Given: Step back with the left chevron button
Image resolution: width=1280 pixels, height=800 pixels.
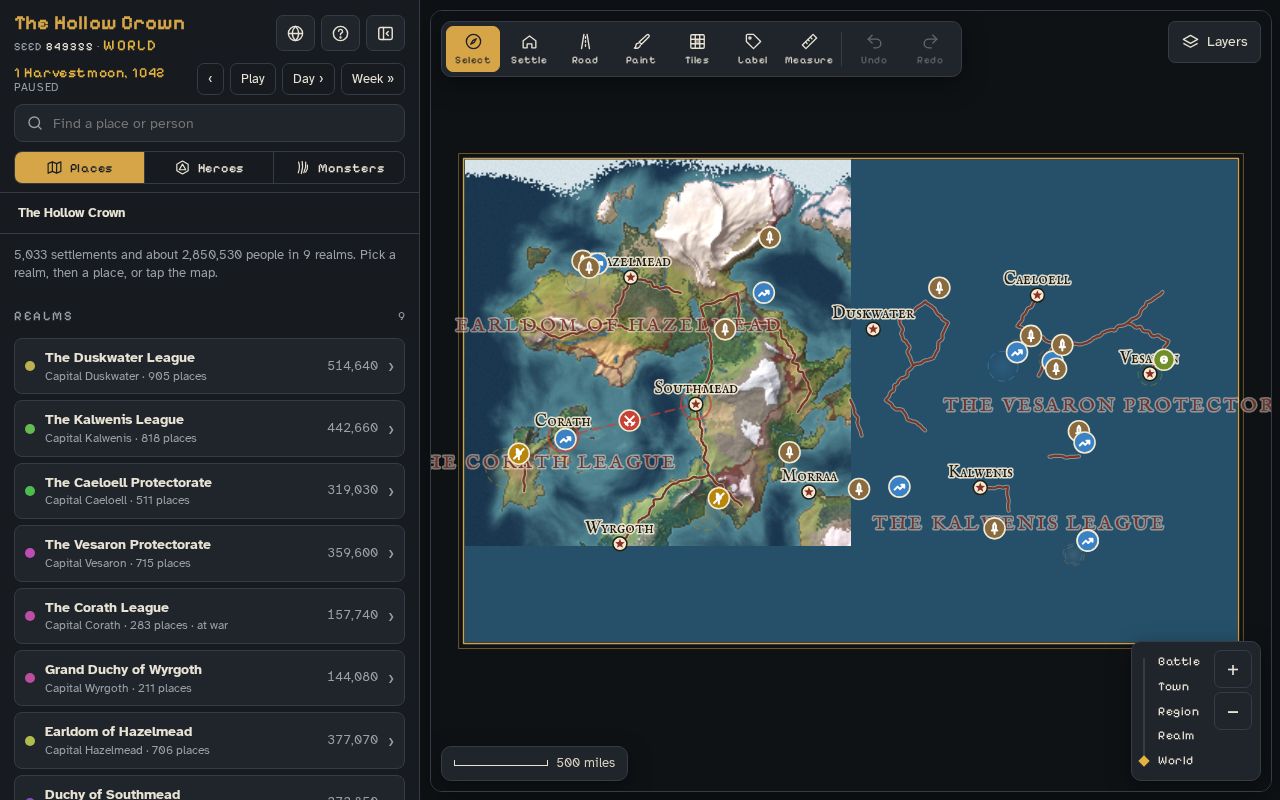Looking at the screenshot, I should coord(210,79).
